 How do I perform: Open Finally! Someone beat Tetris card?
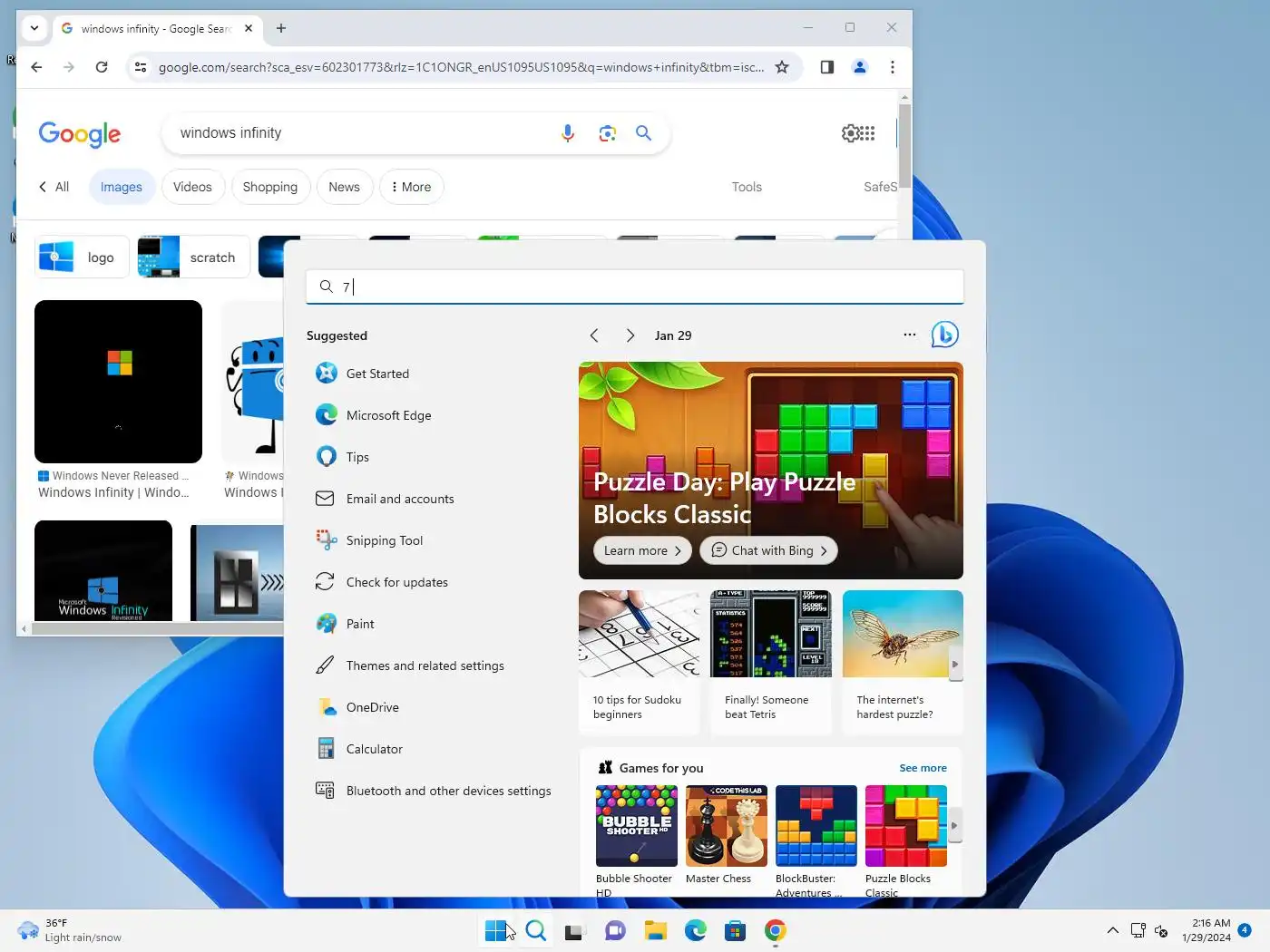click(770, 662)
